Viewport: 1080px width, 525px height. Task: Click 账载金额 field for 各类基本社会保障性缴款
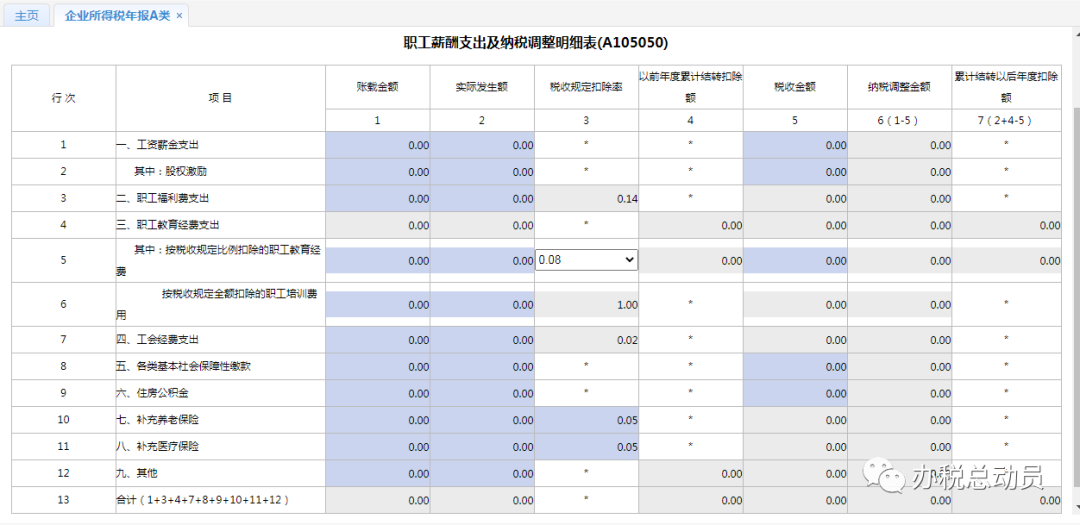click(377, 367)
